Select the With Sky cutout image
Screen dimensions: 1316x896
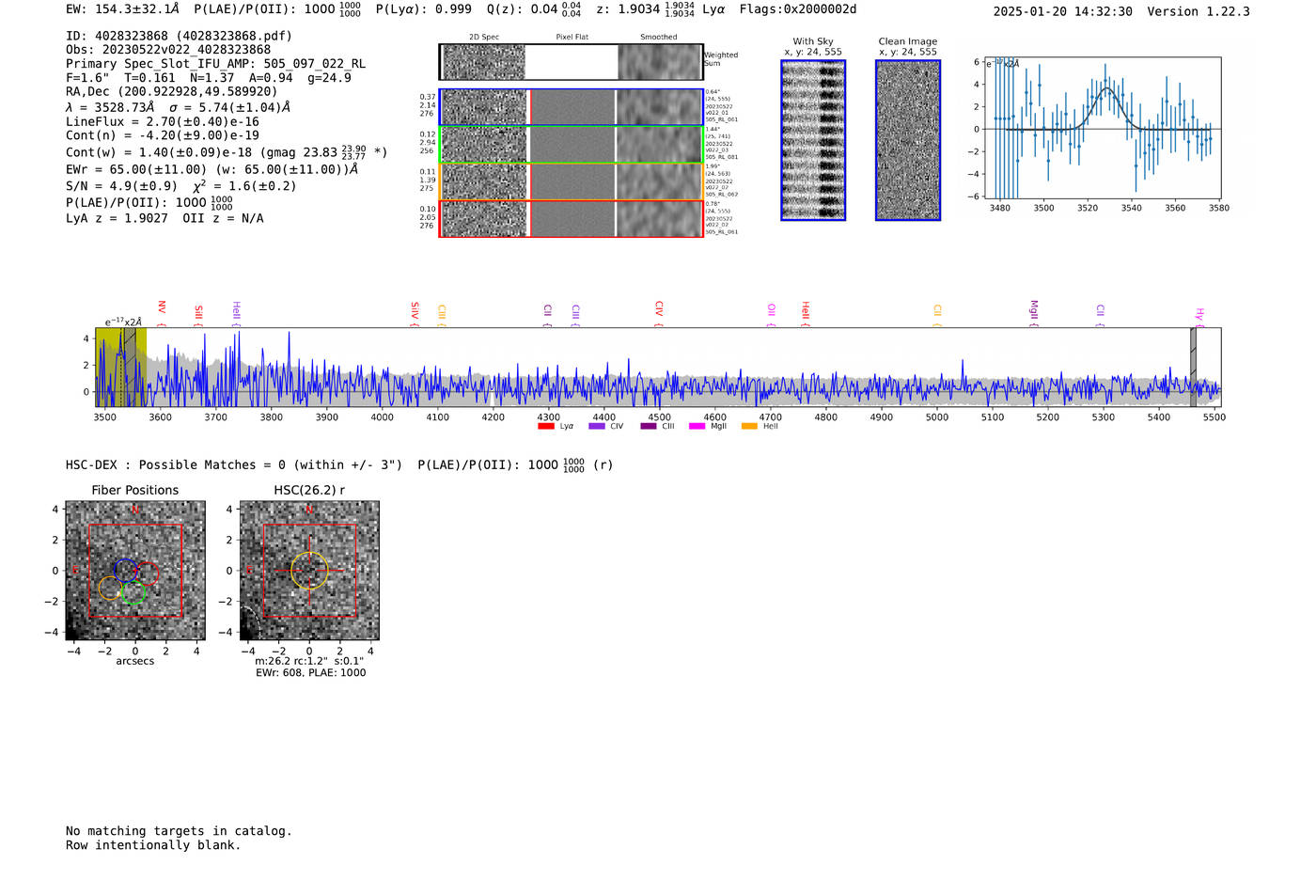click(x=813, y=140)
